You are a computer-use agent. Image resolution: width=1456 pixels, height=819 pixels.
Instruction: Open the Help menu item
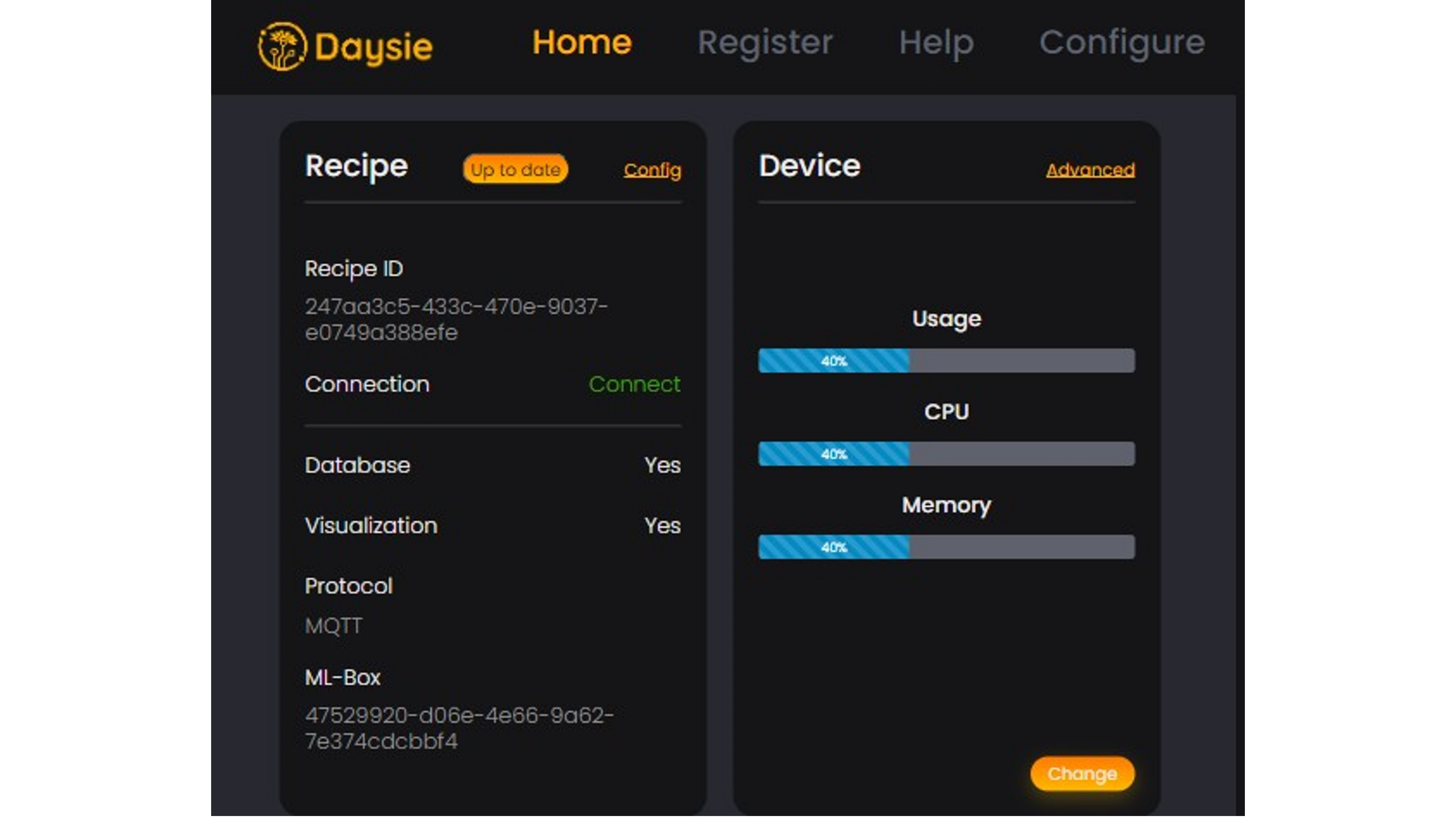936,44
